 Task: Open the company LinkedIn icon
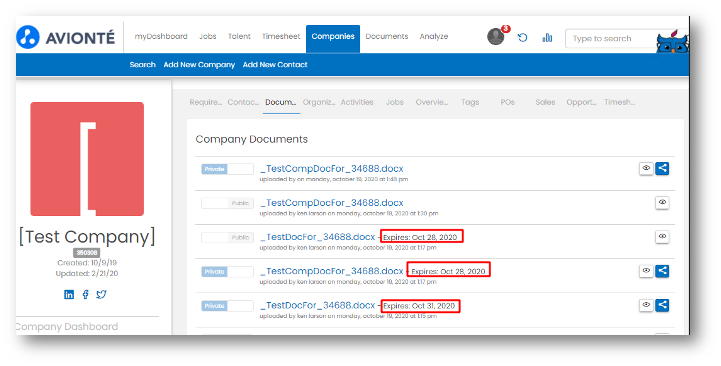(69, 294)
